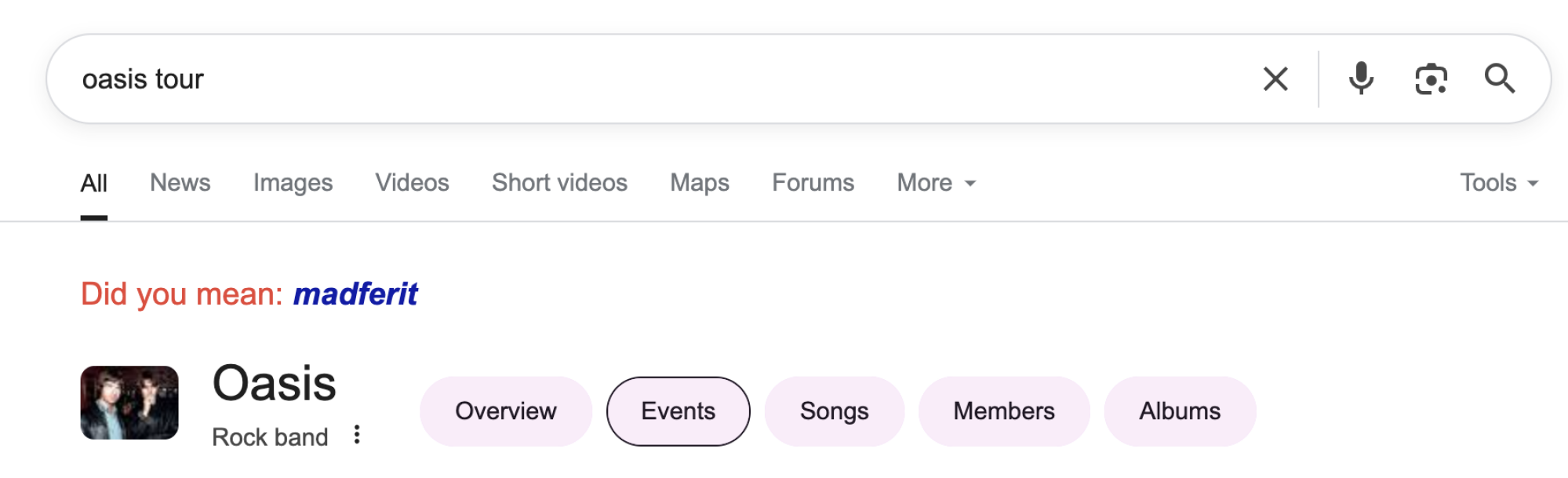The width and height of the screenshot is (1568, 478).
Task: Clear the search query with the X icon
Action: coord(1275,78)
